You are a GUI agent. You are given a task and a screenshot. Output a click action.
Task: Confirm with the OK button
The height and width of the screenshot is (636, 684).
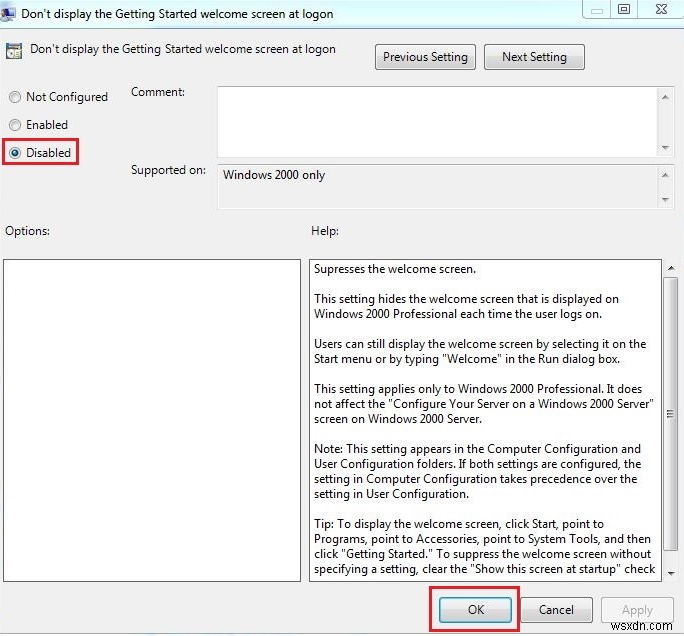[475, 609]
